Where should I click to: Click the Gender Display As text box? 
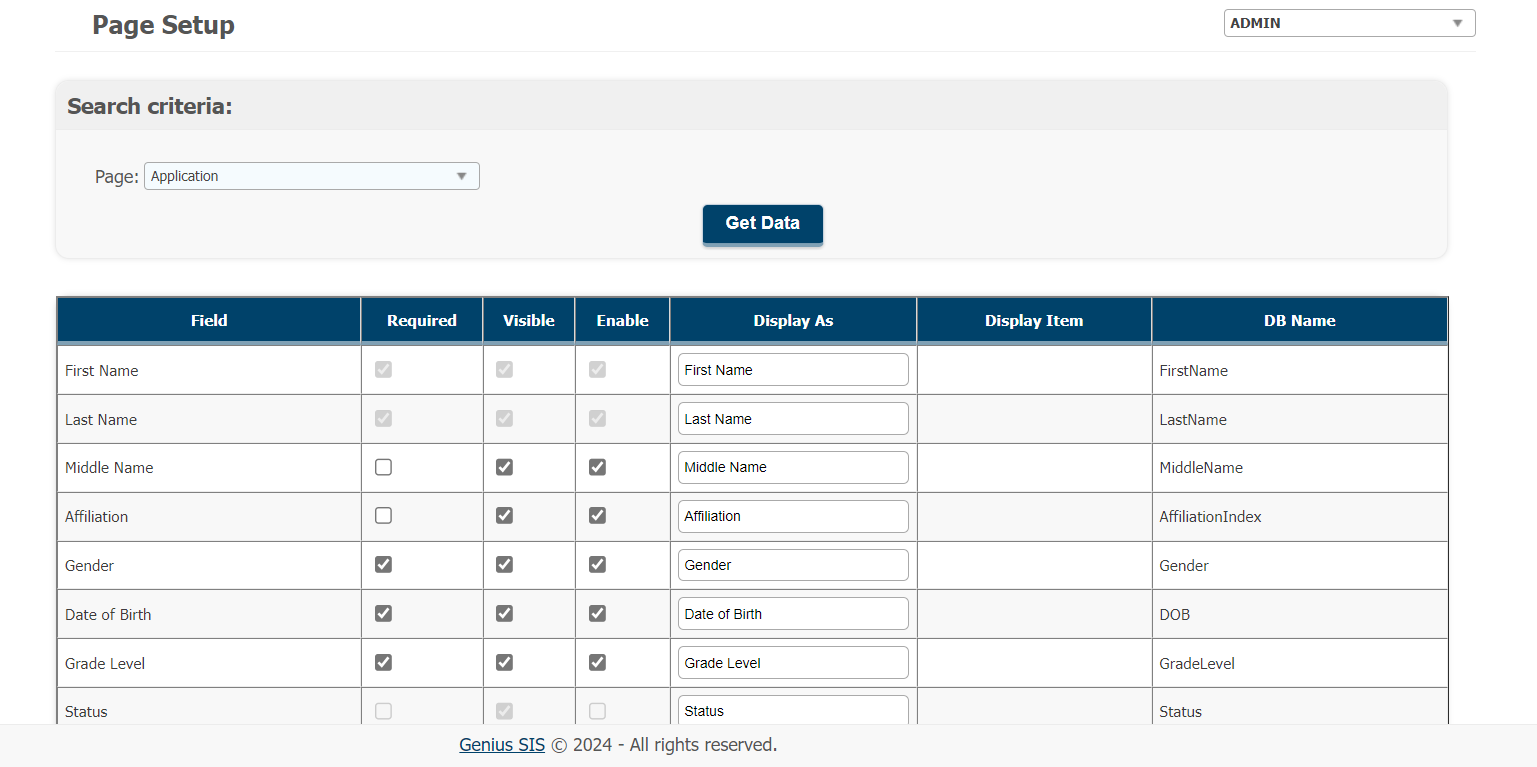793,565
